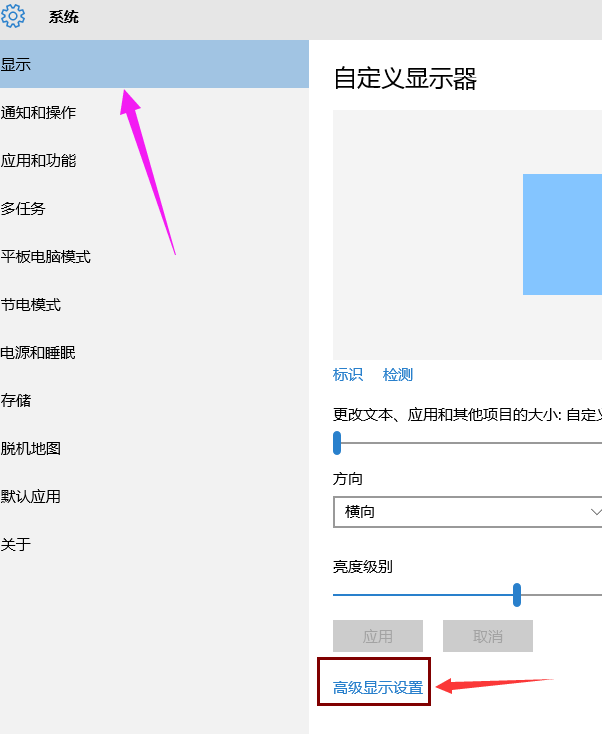The image size is (602, 734).
Task: Go to 应用和功能 section
Action: tap(38, 161)
